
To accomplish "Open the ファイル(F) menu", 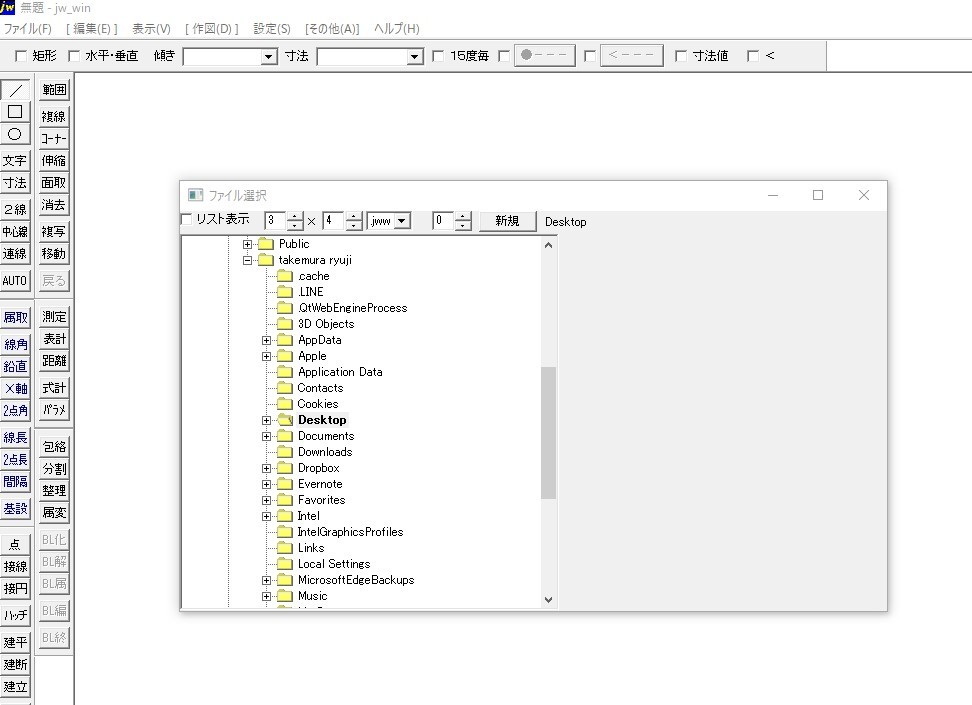I will 28,29.
